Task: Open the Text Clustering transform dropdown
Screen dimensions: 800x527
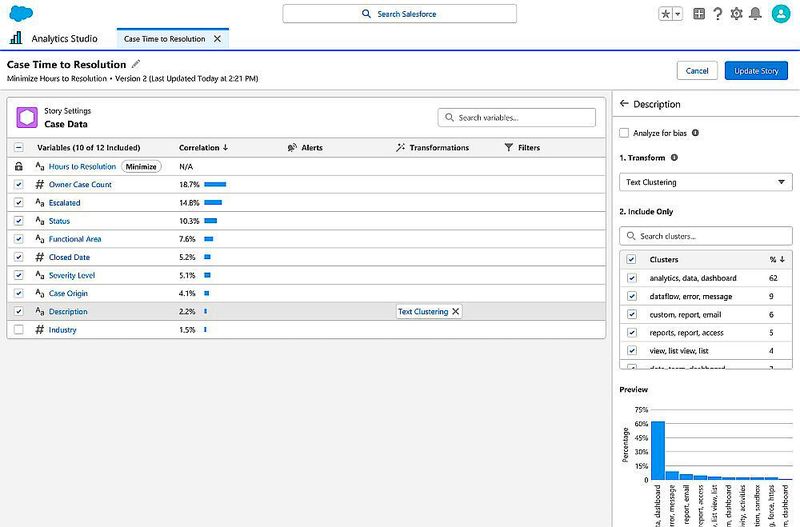Action: pos(706,182)
